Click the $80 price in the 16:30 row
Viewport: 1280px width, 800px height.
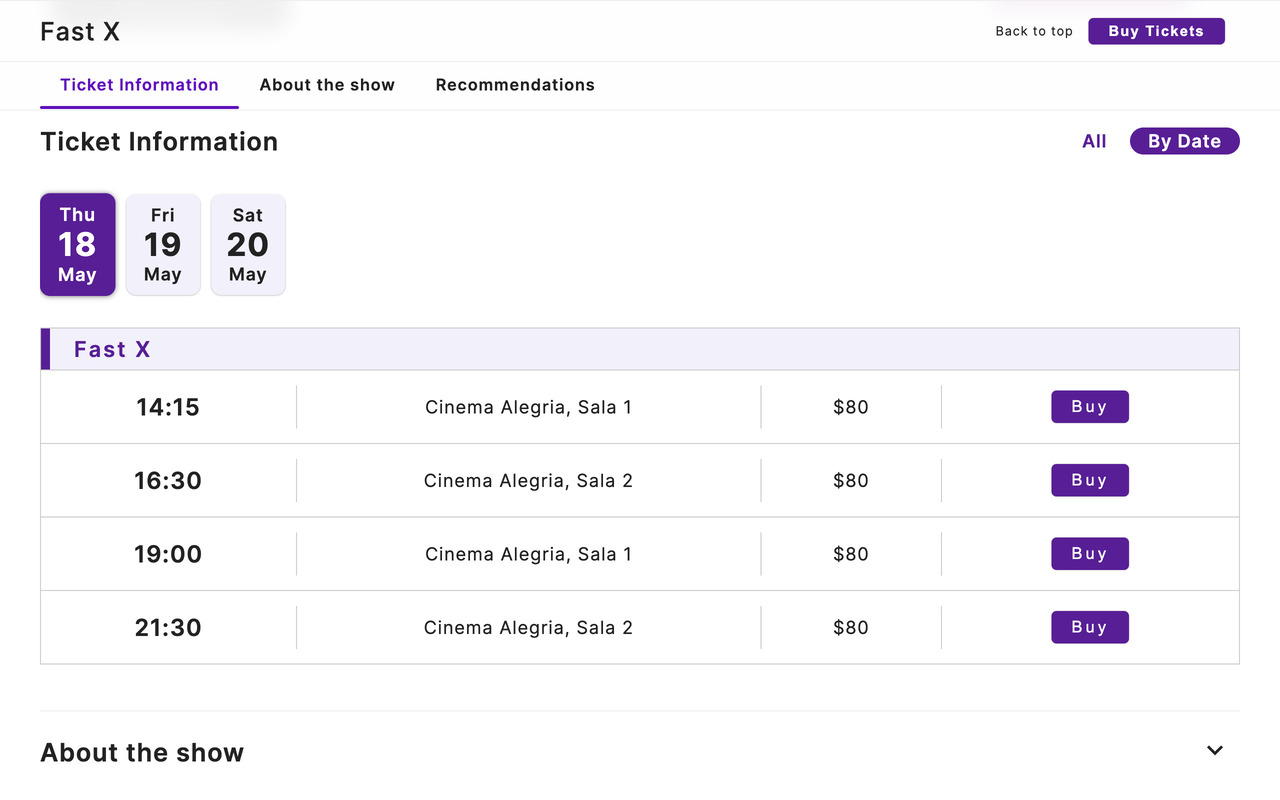tap(851, 480)
